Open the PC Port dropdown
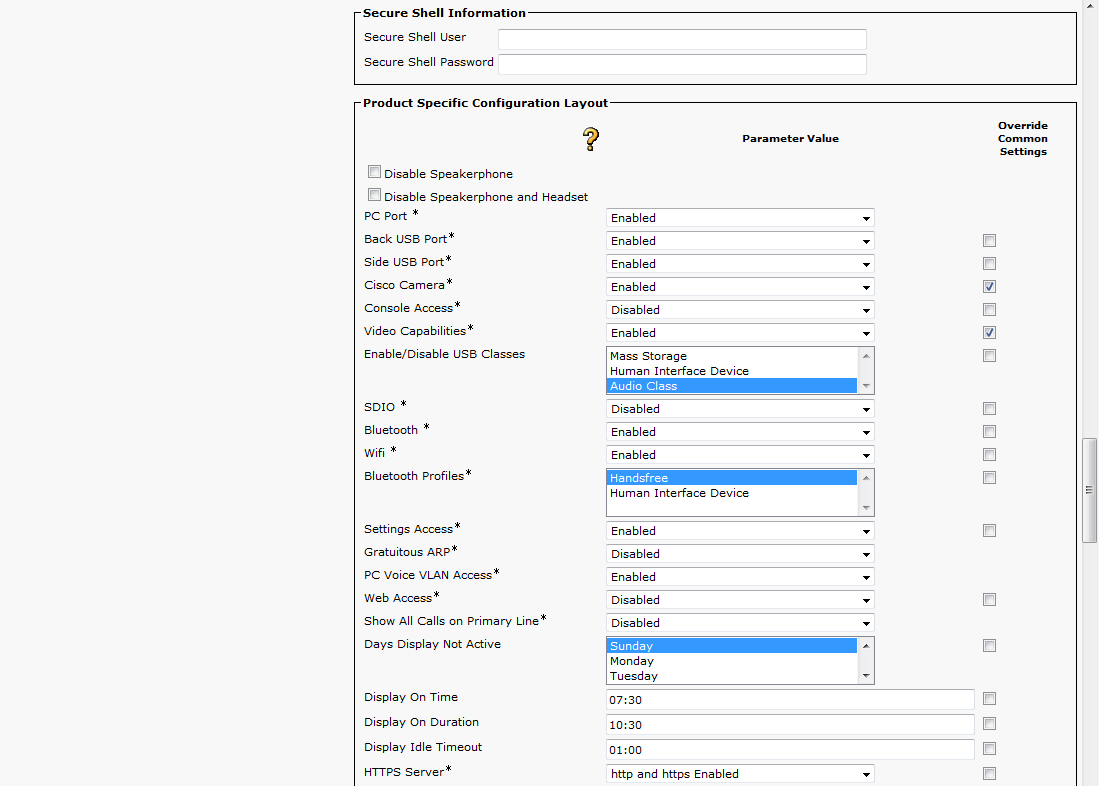 [x=739, y=218]
